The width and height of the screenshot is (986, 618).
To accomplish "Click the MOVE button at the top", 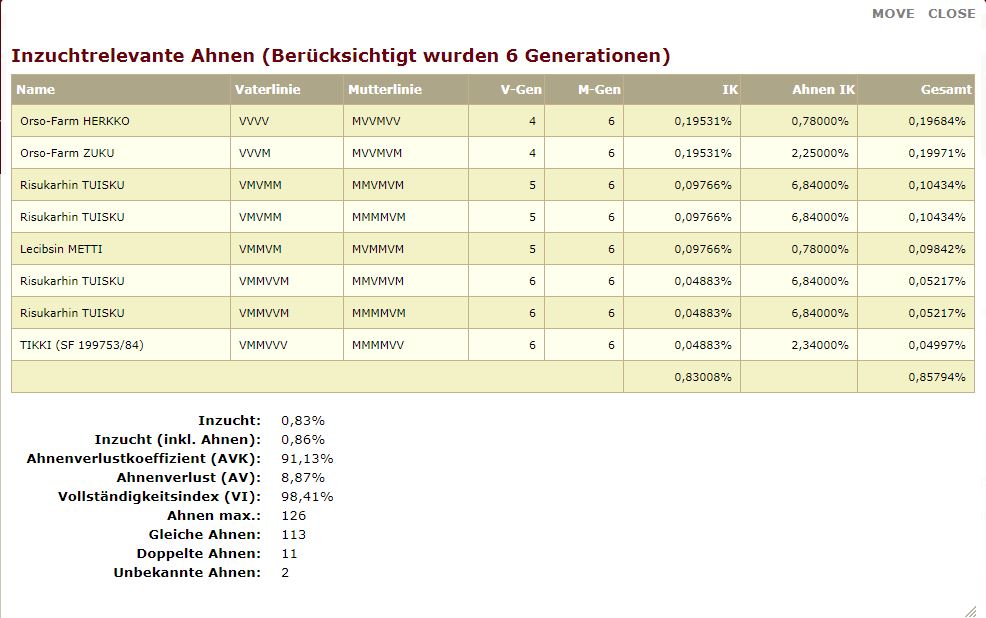I will [893, 14].
